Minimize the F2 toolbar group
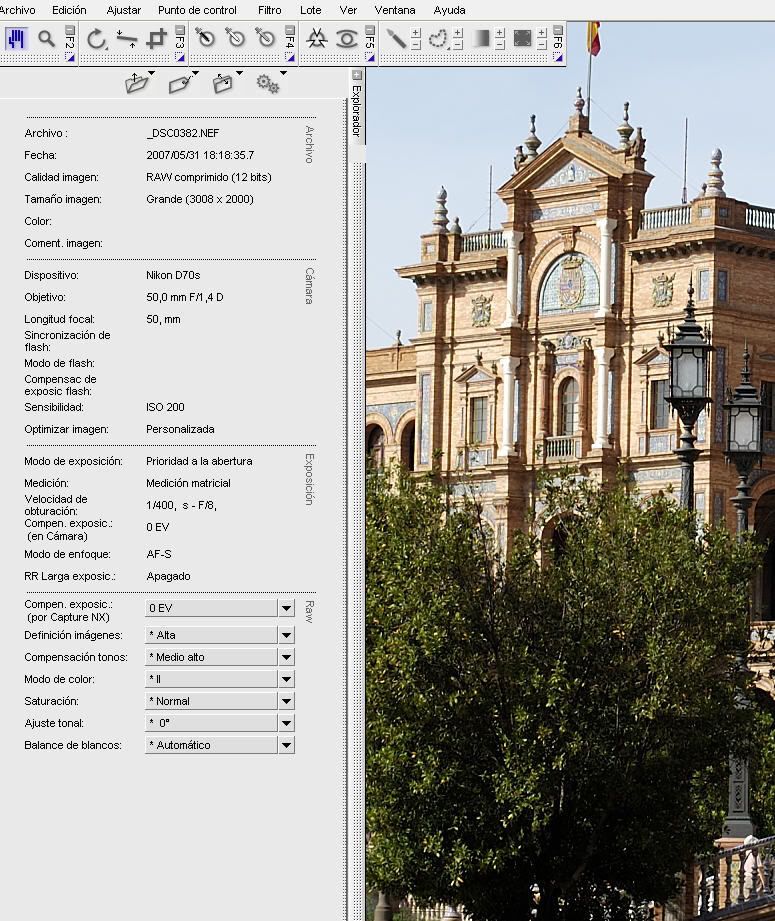The image size is (775, 921). (x=70, y=29)
